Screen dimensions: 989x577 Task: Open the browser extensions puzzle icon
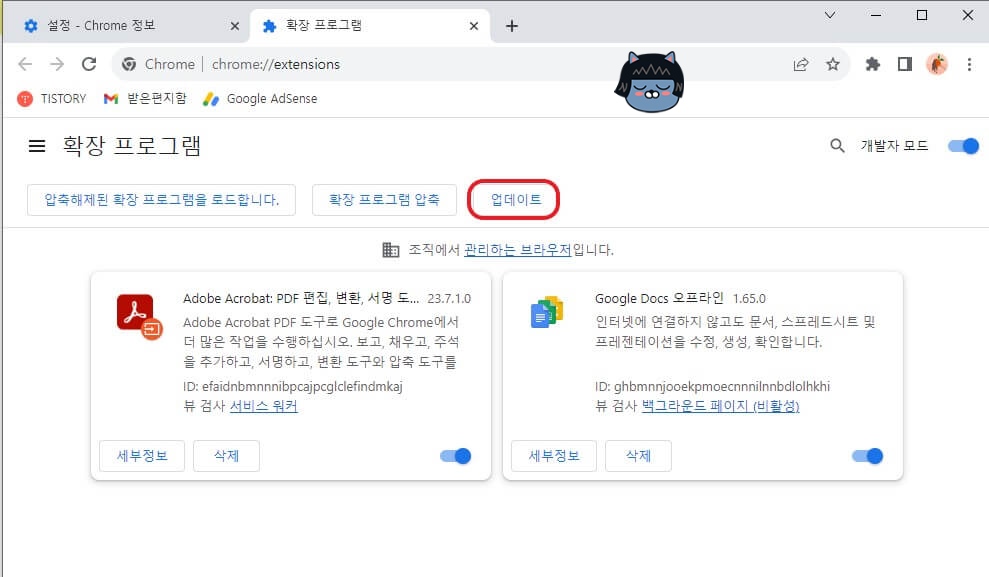[x=871, y=63]
